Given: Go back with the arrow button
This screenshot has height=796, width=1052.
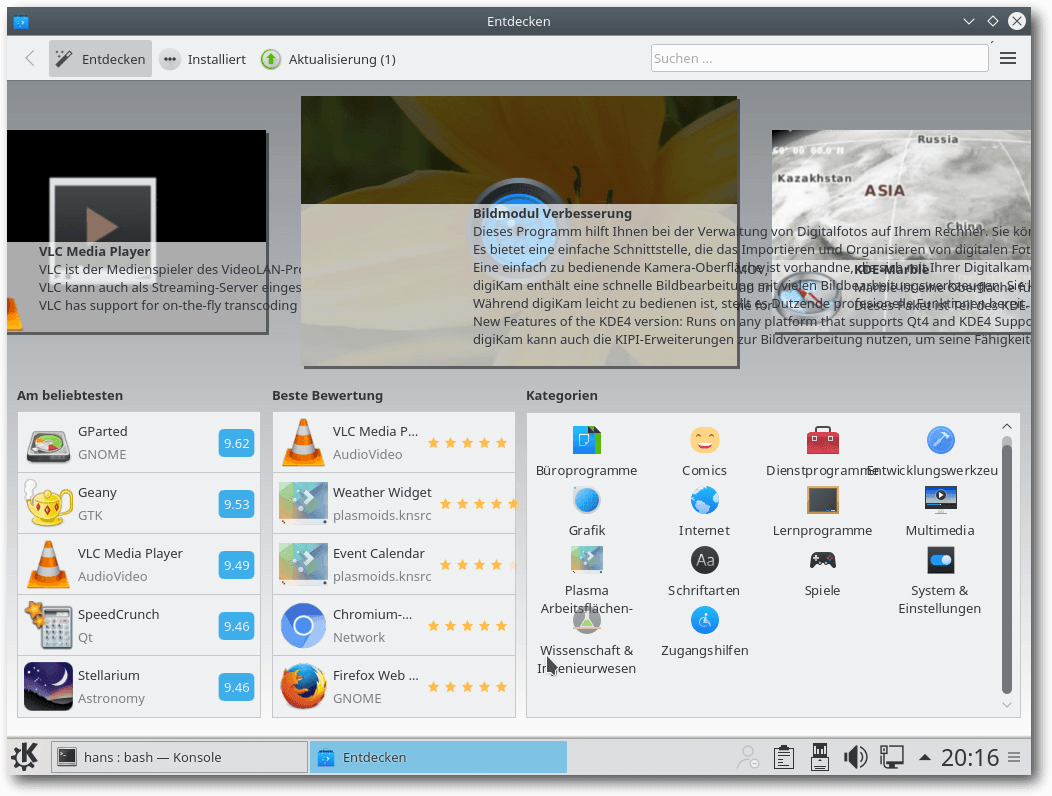Looking at the screenshot, I should 30,58.
